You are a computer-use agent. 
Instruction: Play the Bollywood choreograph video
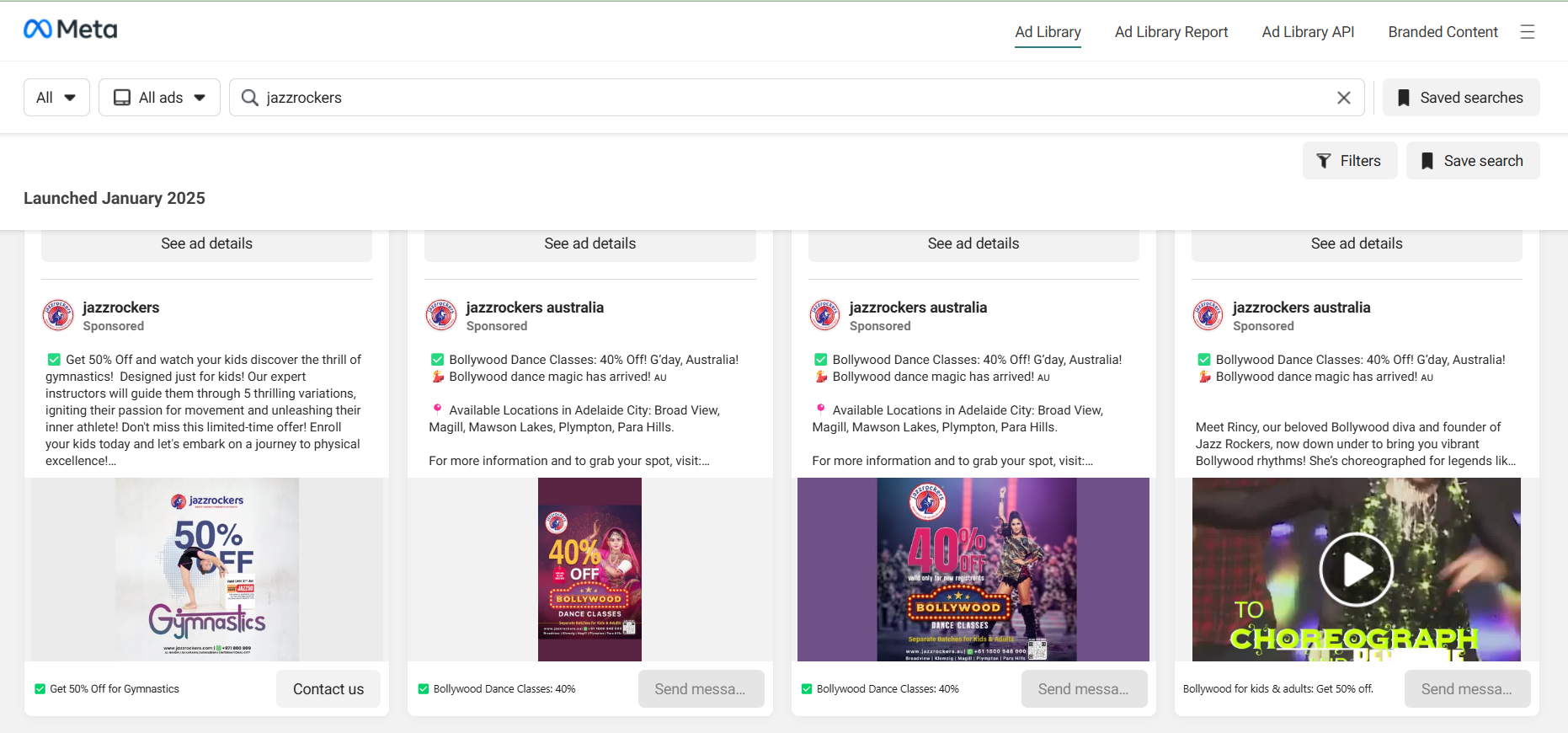pos(1356,570)
